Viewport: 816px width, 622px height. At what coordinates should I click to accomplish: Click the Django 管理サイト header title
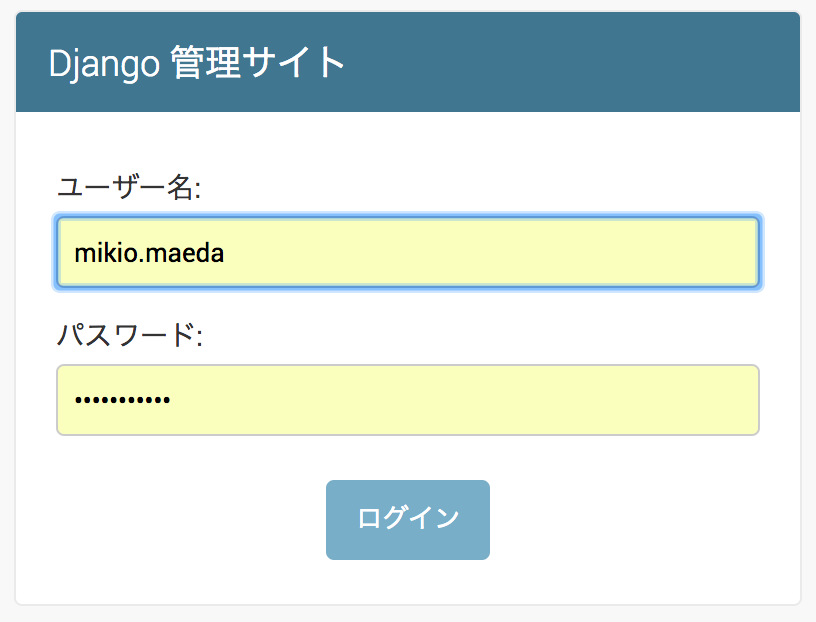pos(198,61)
